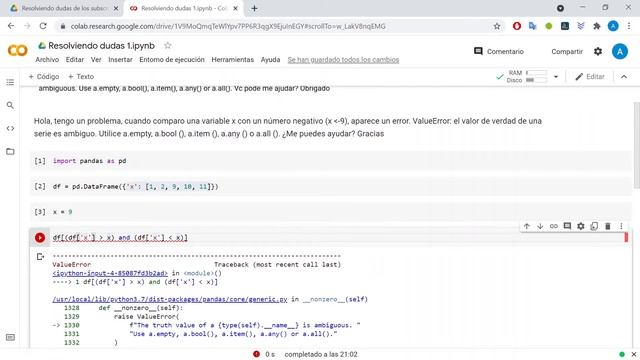640x360 pixels.
Task: Add a new text cell with + Texto
Action: coord(81,77)
